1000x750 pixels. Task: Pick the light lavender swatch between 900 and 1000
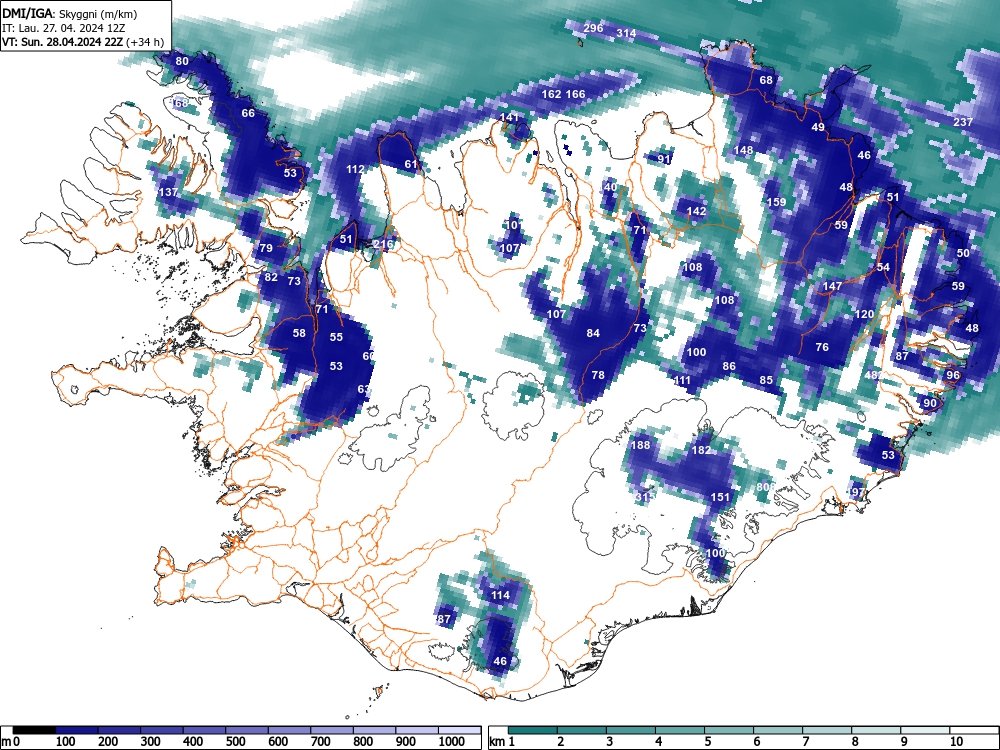417,730
